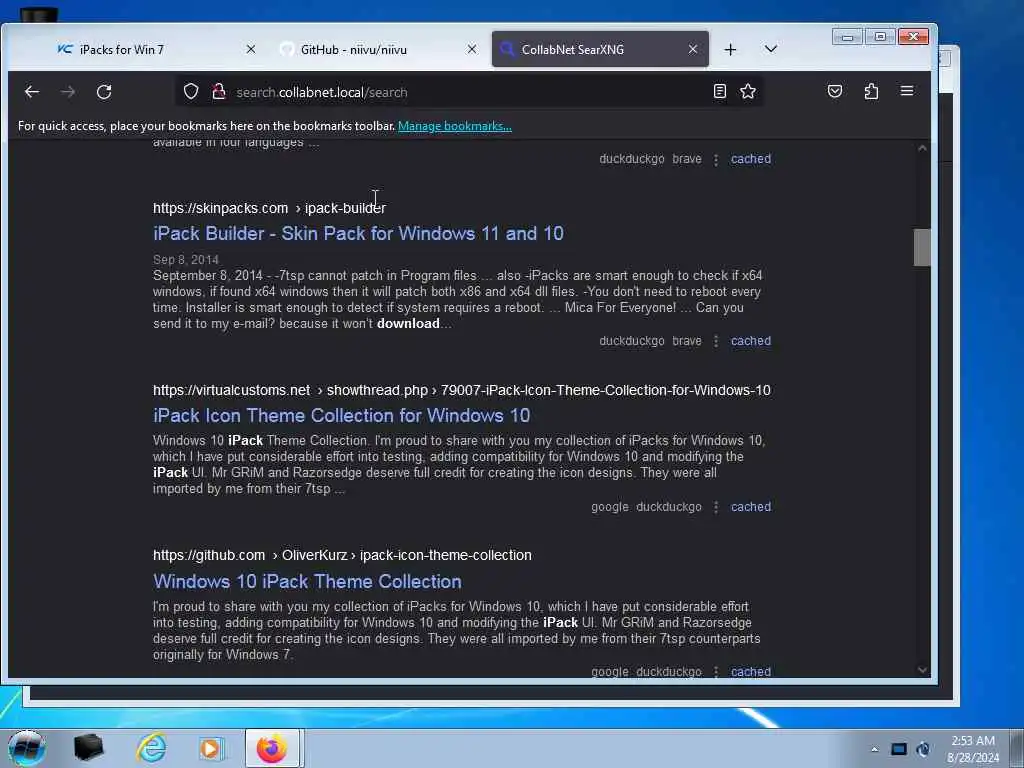Open cached link for the GitHub OliverKurz result
The width and height of the screenshot is (1024, 768).
[x=750, y=671]
